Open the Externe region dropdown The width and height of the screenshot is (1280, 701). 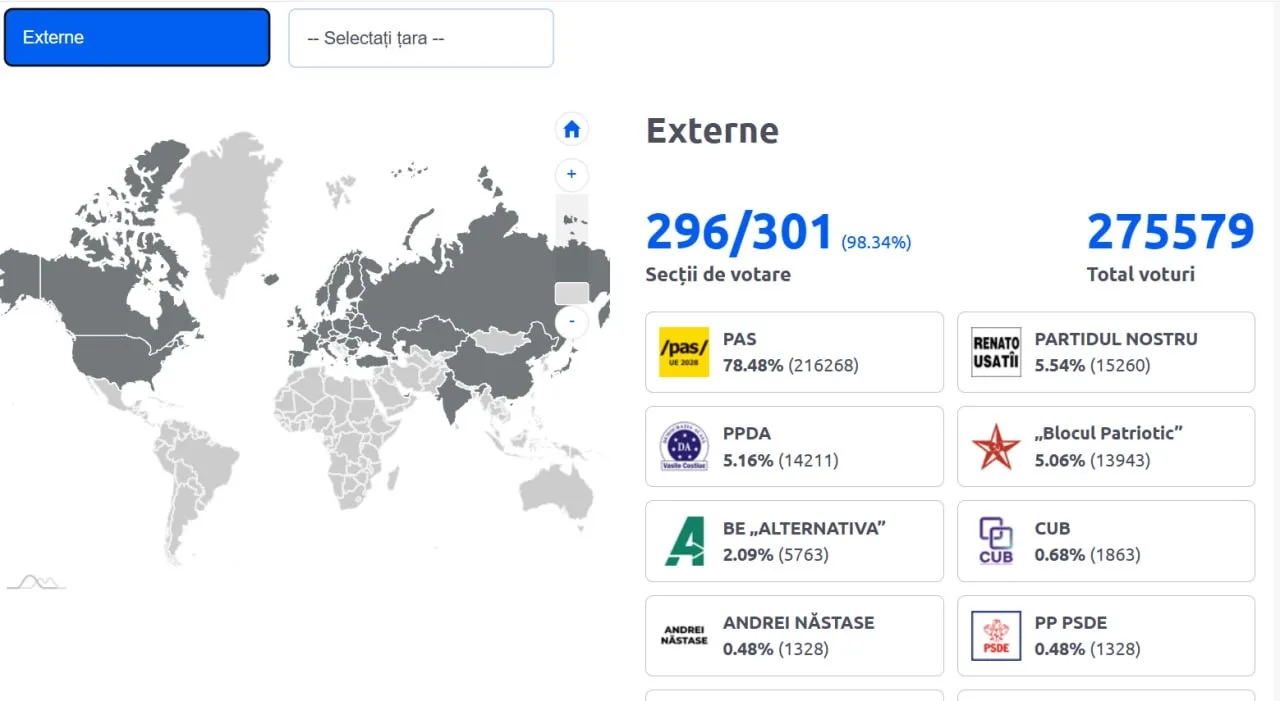pyautogui.click(x=137, y=38)
